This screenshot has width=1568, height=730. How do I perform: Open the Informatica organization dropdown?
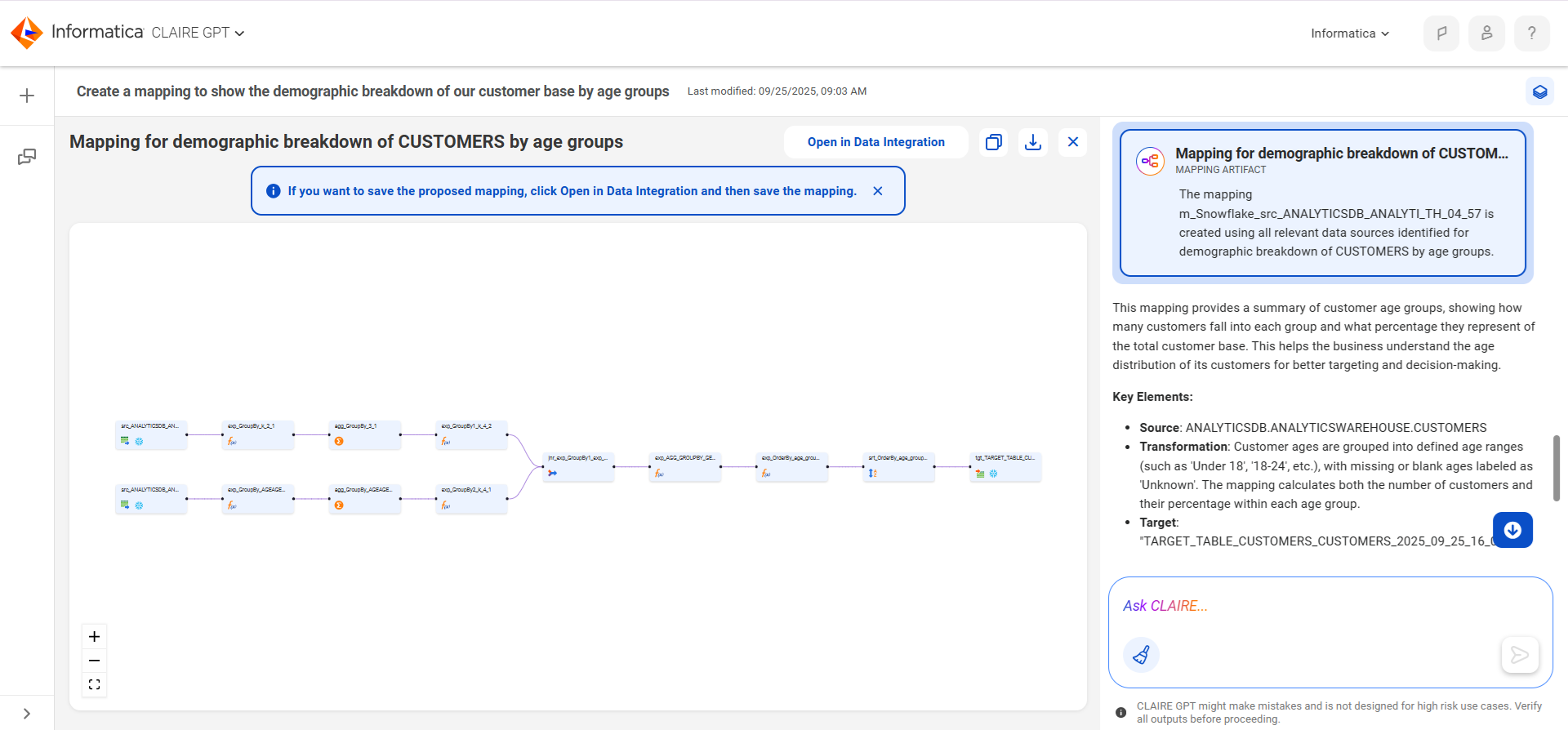click(x=1350, y=33)
